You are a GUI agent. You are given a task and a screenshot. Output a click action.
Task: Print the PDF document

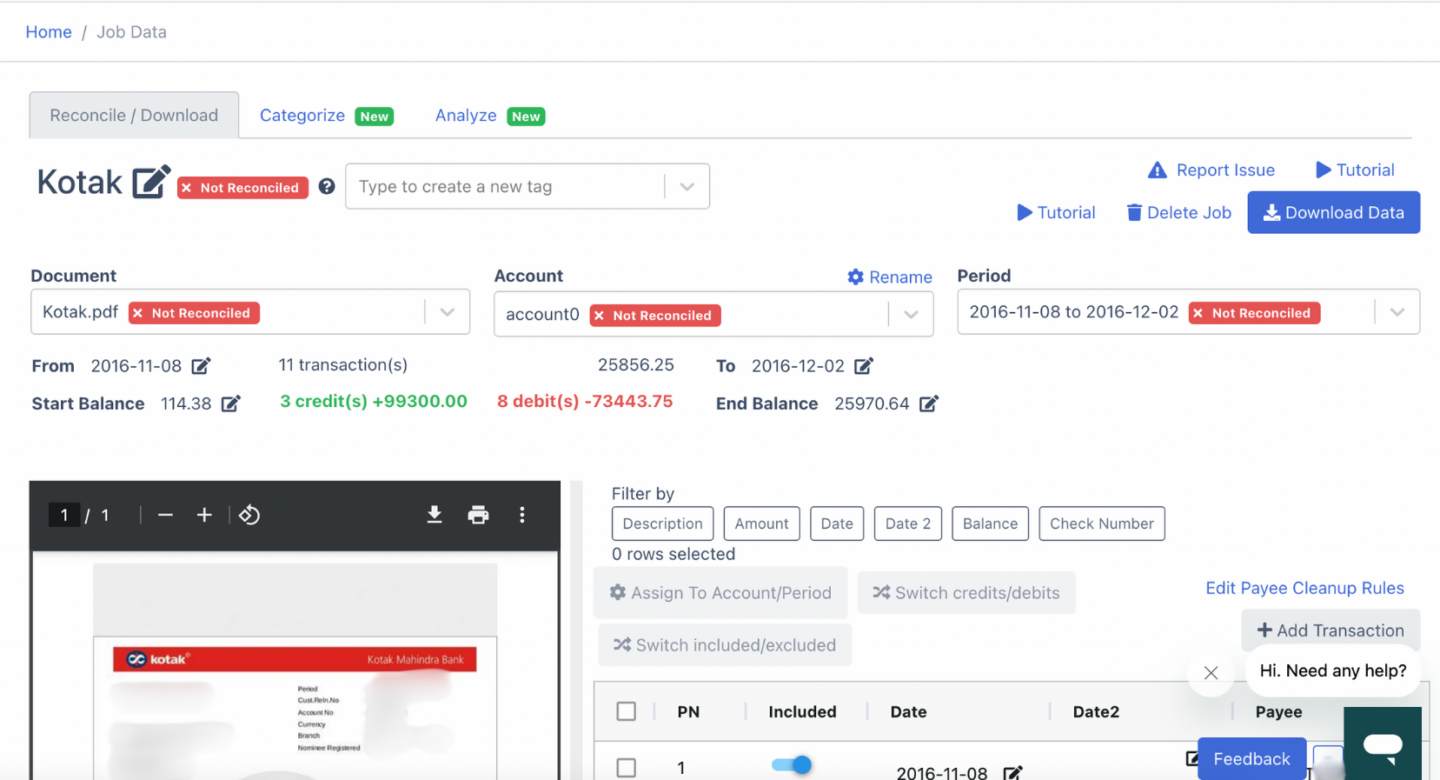pos(478,514)
